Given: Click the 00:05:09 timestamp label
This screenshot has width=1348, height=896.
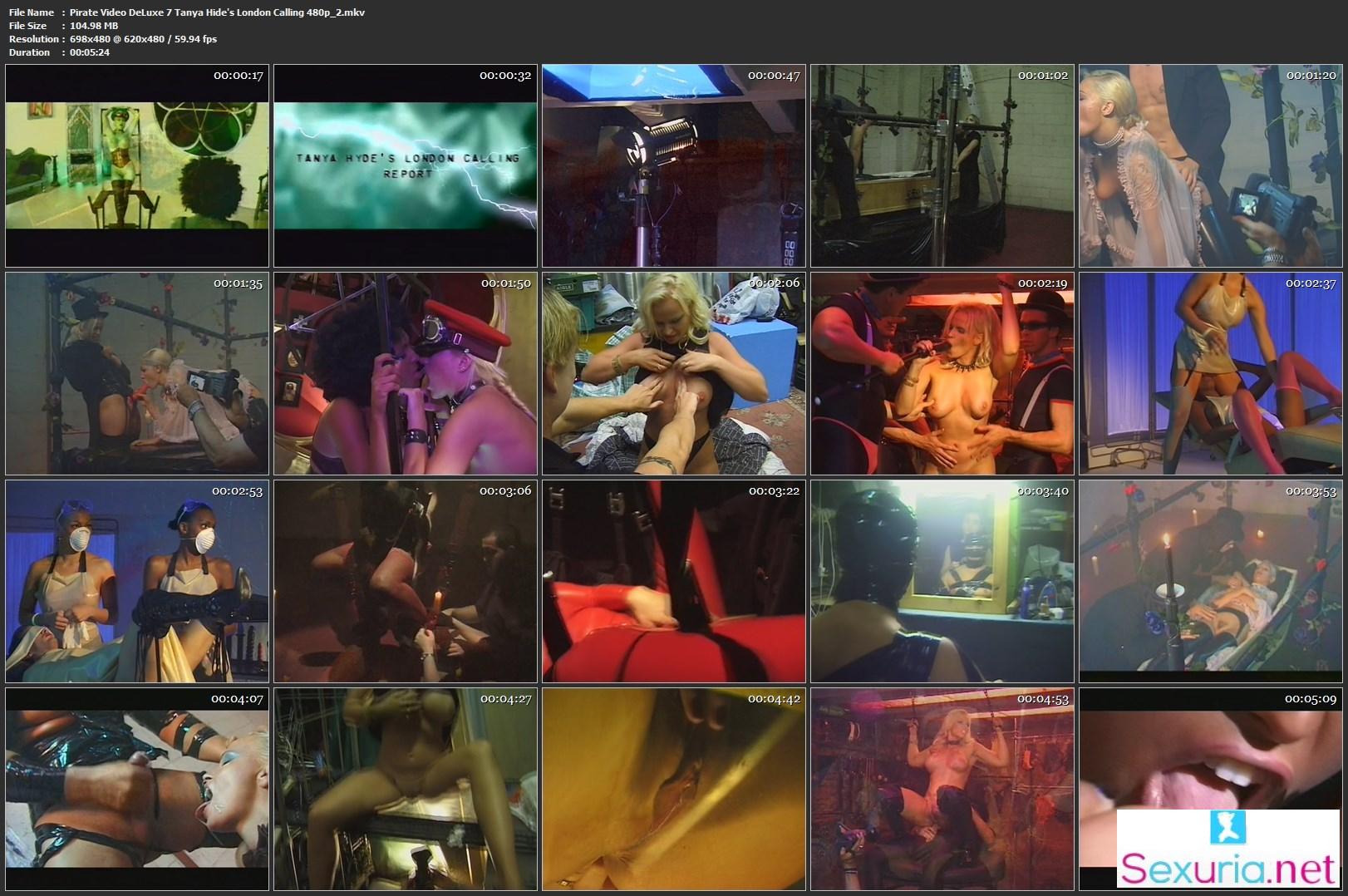Looking at the screenshot, I should [x=1311, y=699].
